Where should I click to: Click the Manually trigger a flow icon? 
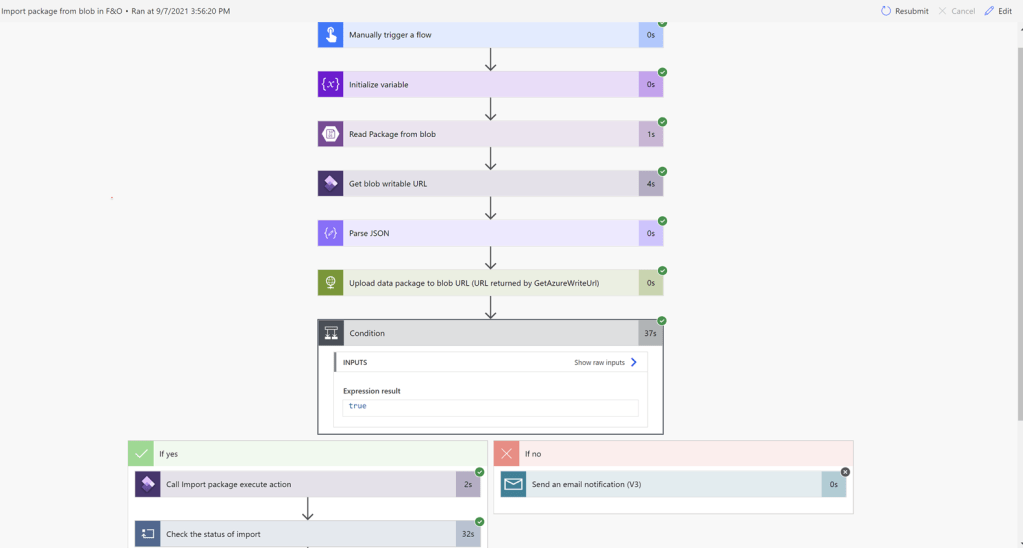pos(331,35)
